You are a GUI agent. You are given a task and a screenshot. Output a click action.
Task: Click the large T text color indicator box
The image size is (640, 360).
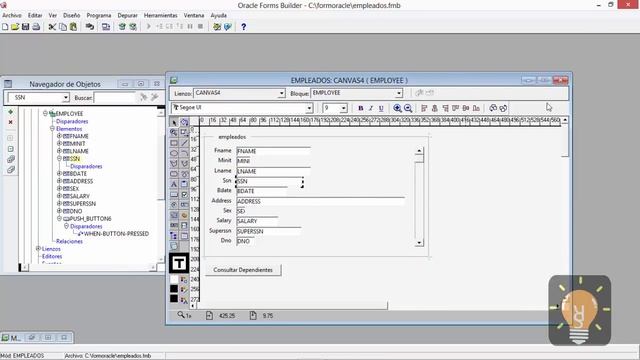[179, 263]
